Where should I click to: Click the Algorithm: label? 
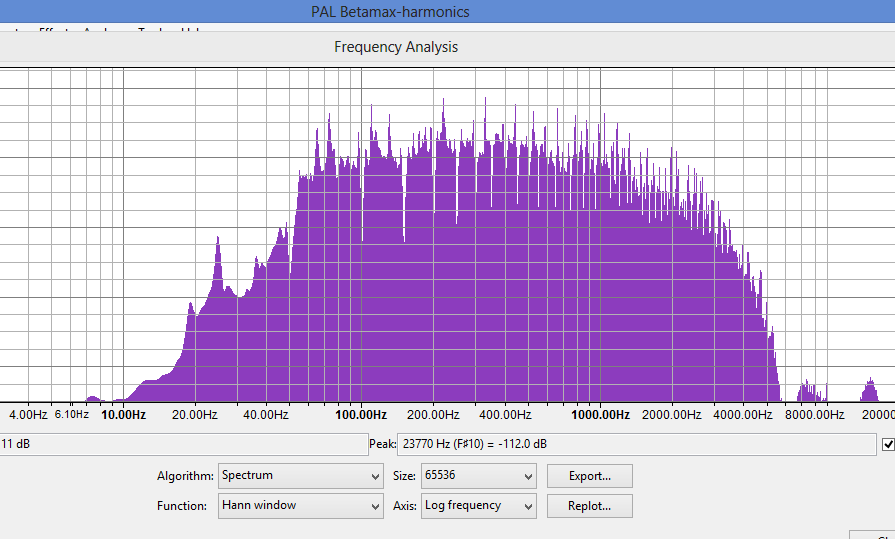point(186,476)
